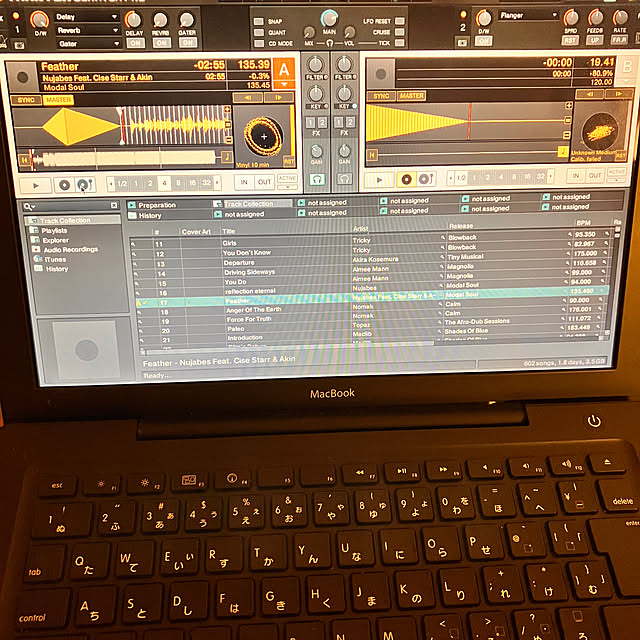
Task: Toggle DELAY effect ON button
Action: pyautogui.click(x=136, y=43)
